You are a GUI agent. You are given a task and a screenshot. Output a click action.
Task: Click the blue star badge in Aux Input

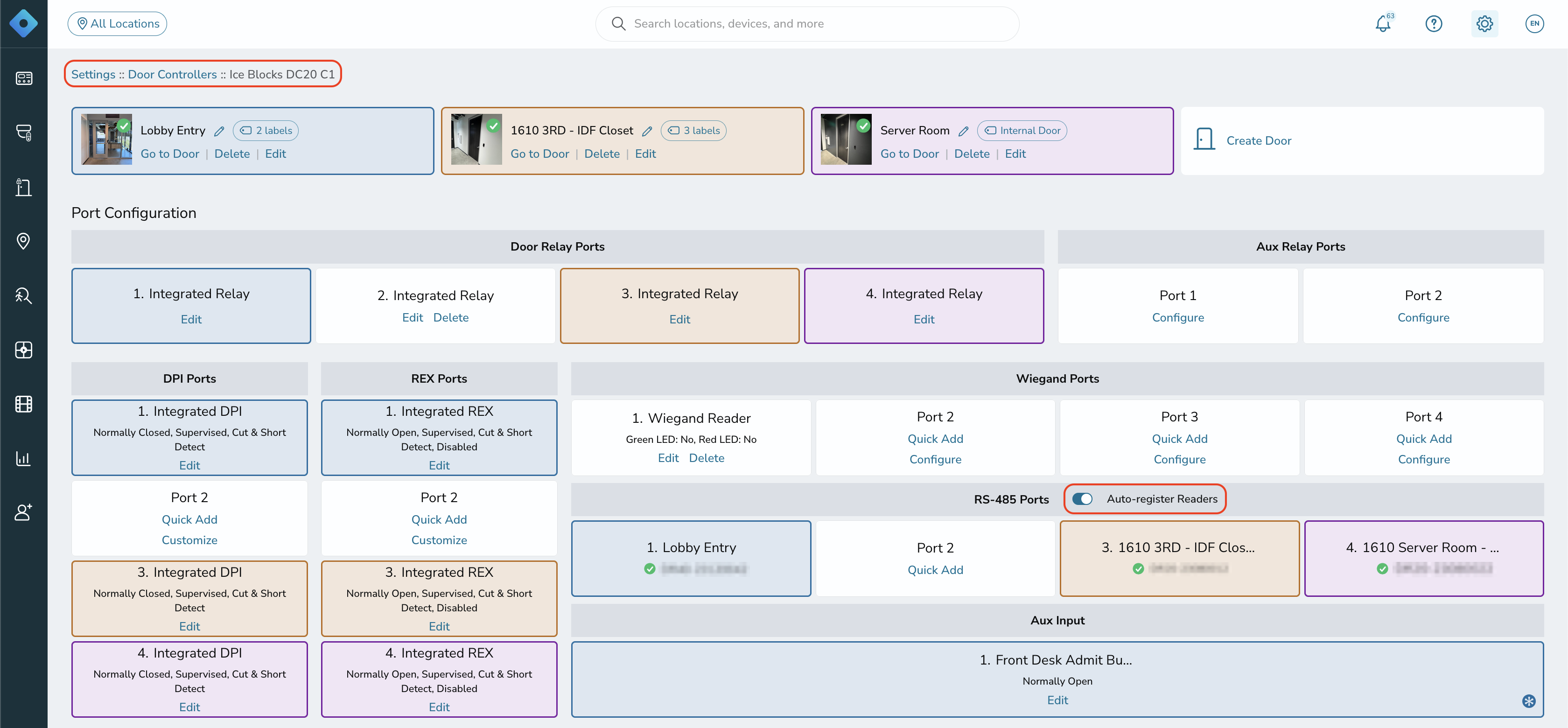(1528, 700)
